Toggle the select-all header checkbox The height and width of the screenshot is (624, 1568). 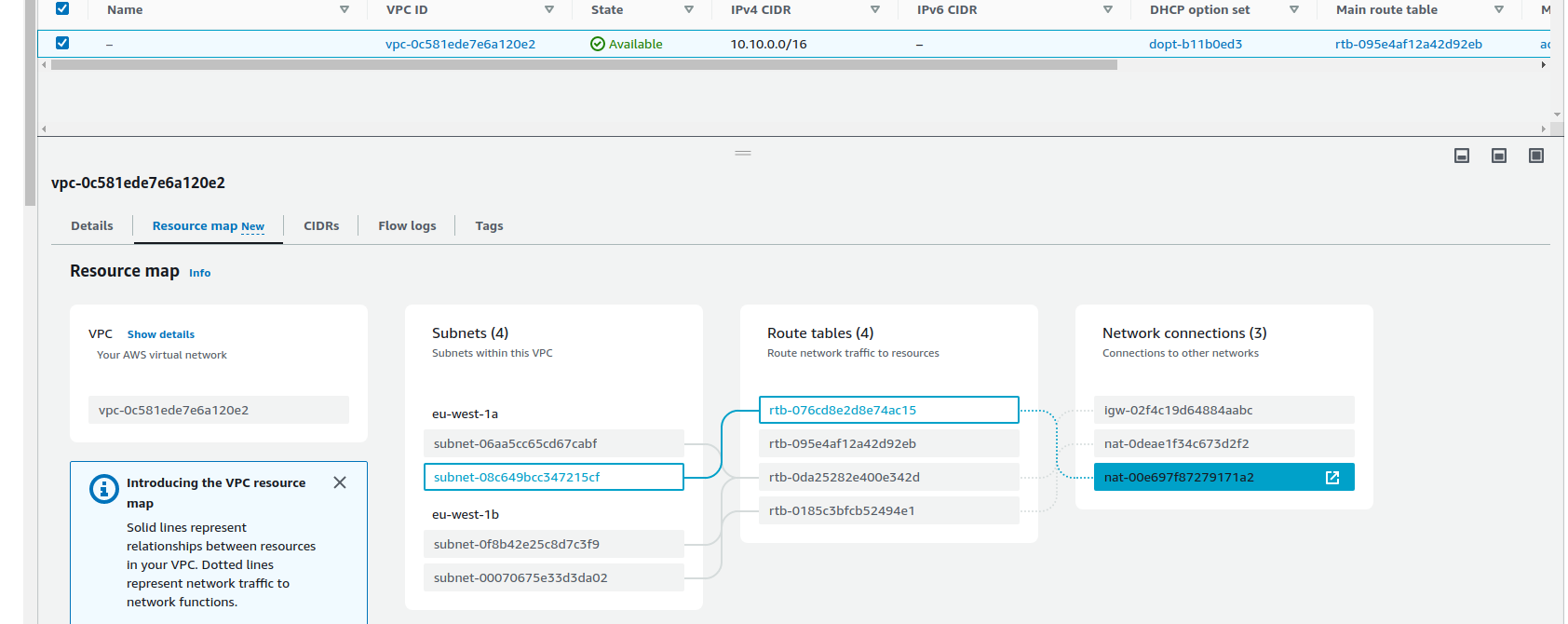click(x=62, y=8)
